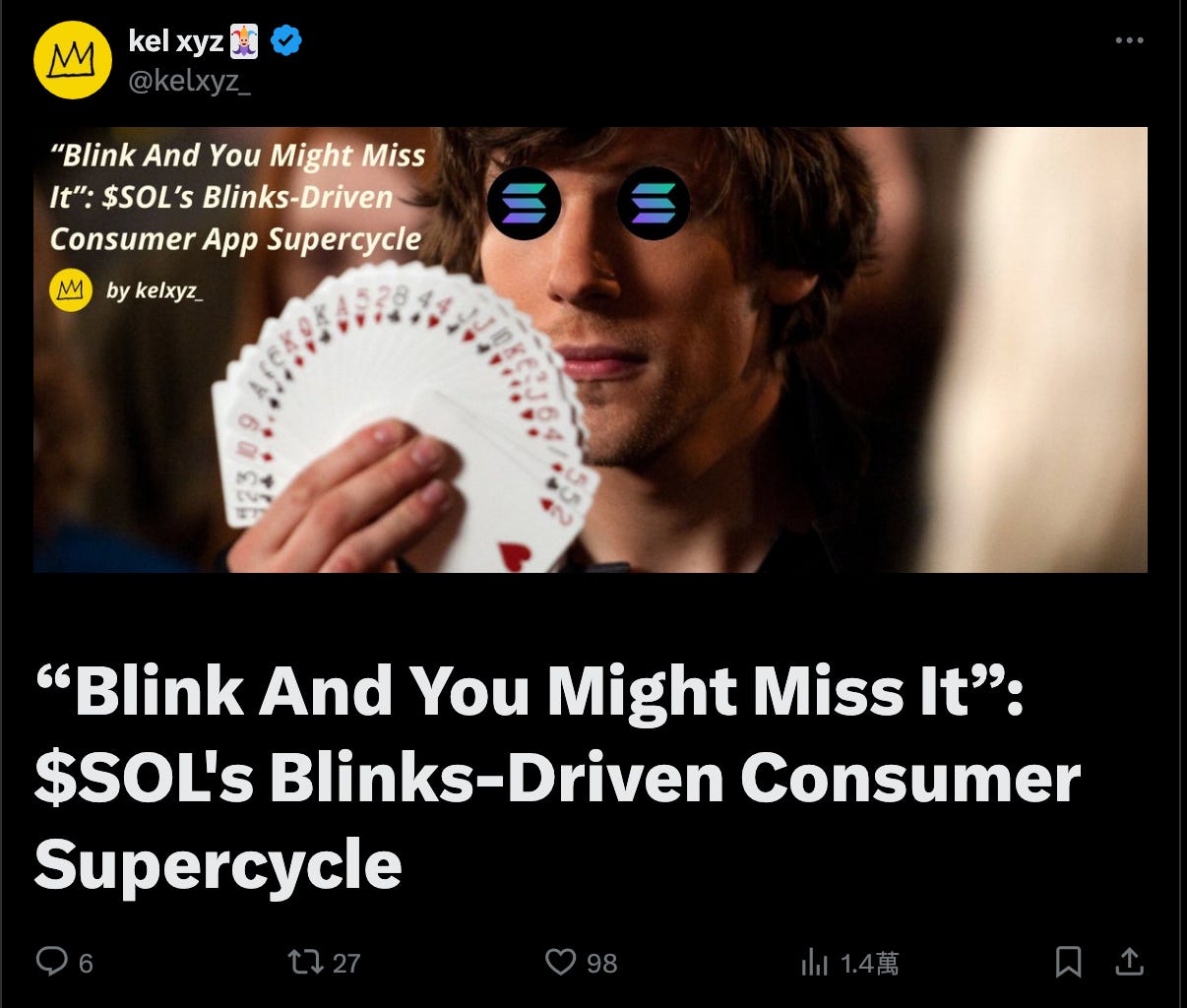The height and width of the screenshot is (1008, 1187).
Task: Open the kel xyz display name
Action: 176,41
